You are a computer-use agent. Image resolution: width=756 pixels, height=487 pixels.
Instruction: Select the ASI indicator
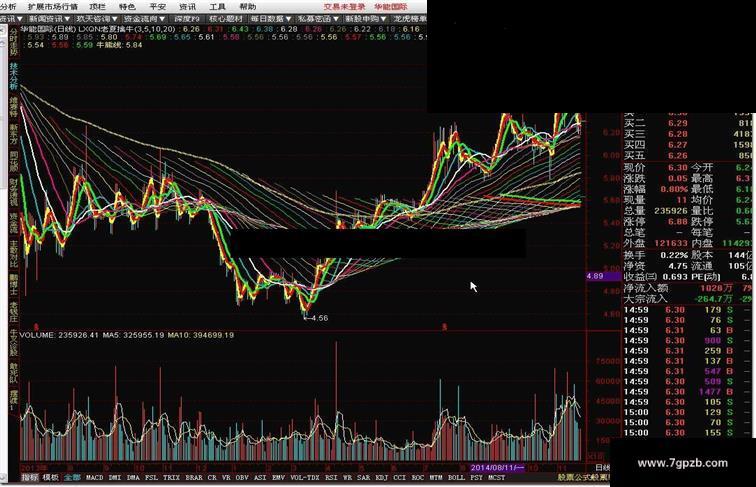click(260, 477)
